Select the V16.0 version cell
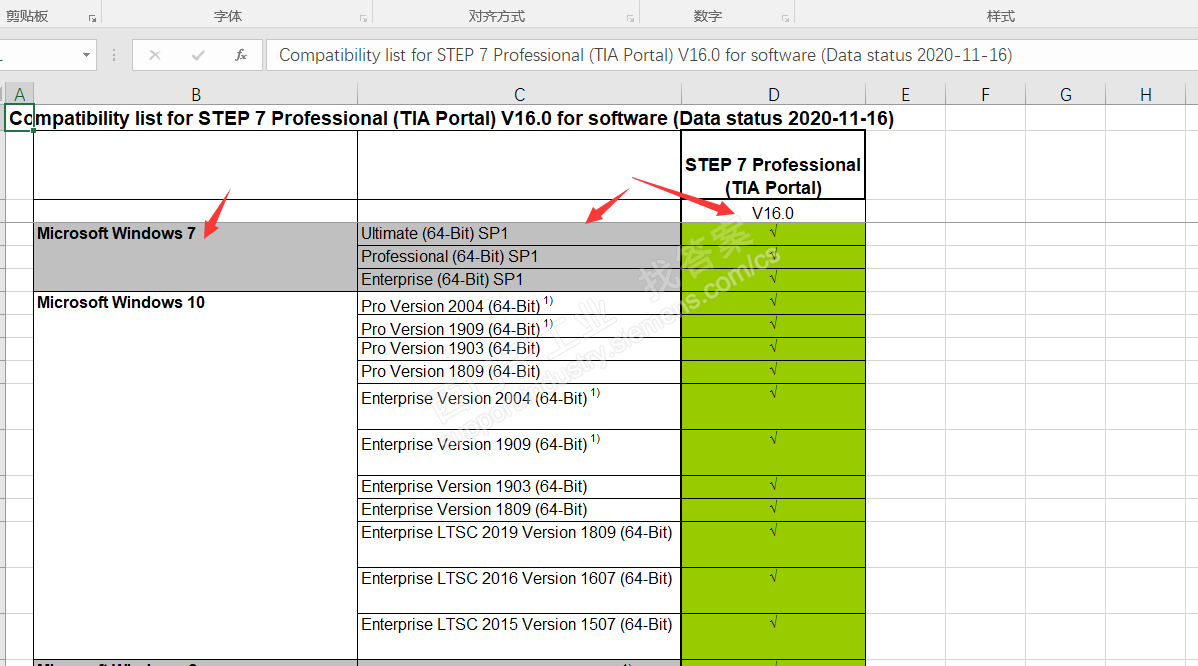The height and width of the screenshot is (666, 1198). pos(773,212)
